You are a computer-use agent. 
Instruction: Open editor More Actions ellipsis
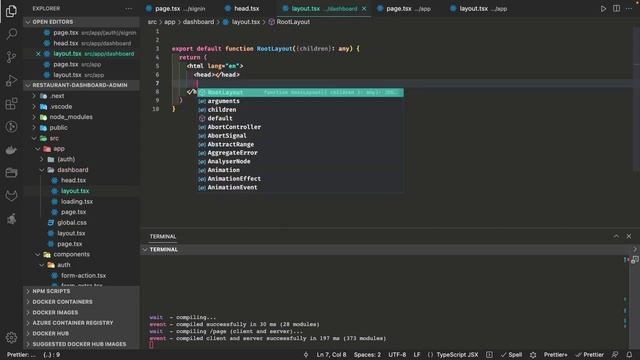[x=629, y=9]
